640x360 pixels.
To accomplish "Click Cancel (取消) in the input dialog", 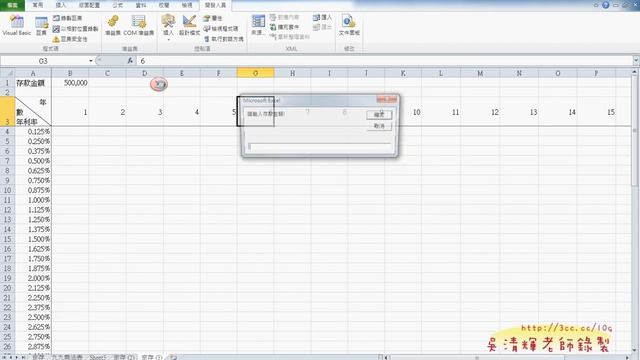I will point(379,126).
